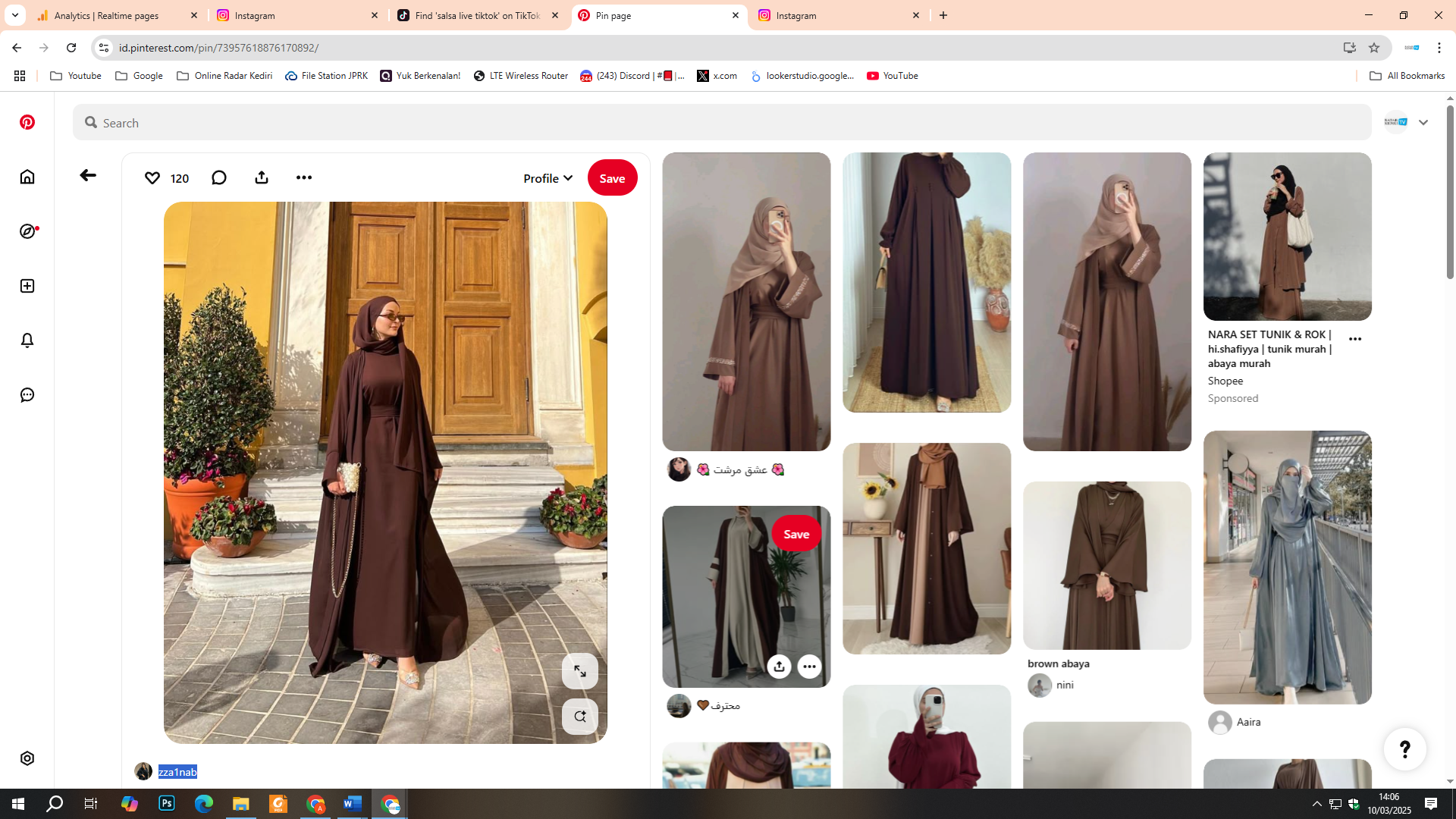1456x819 pixels.
Task: Save the hovered abaya pin
Action: [796, 534]
